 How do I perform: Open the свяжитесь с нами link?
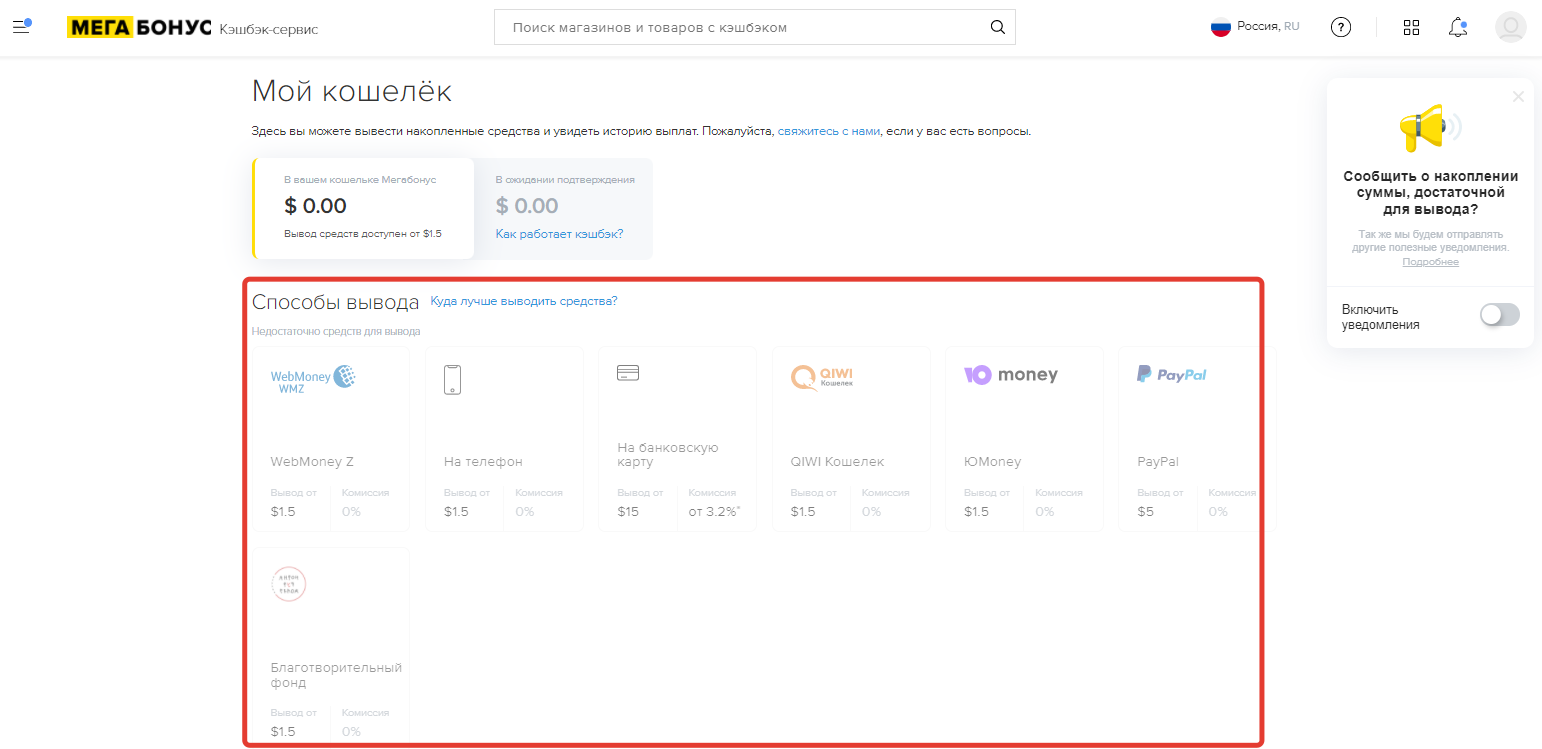[829, 131]
